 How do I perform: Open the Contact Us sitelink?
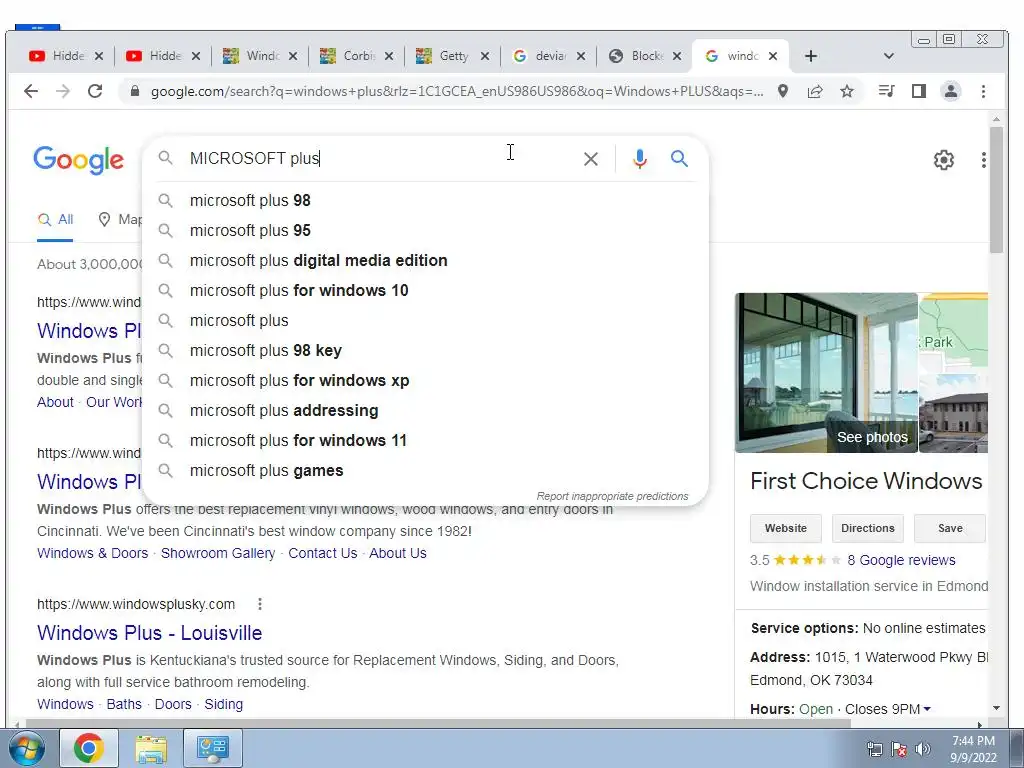click(x=323, y=553)
